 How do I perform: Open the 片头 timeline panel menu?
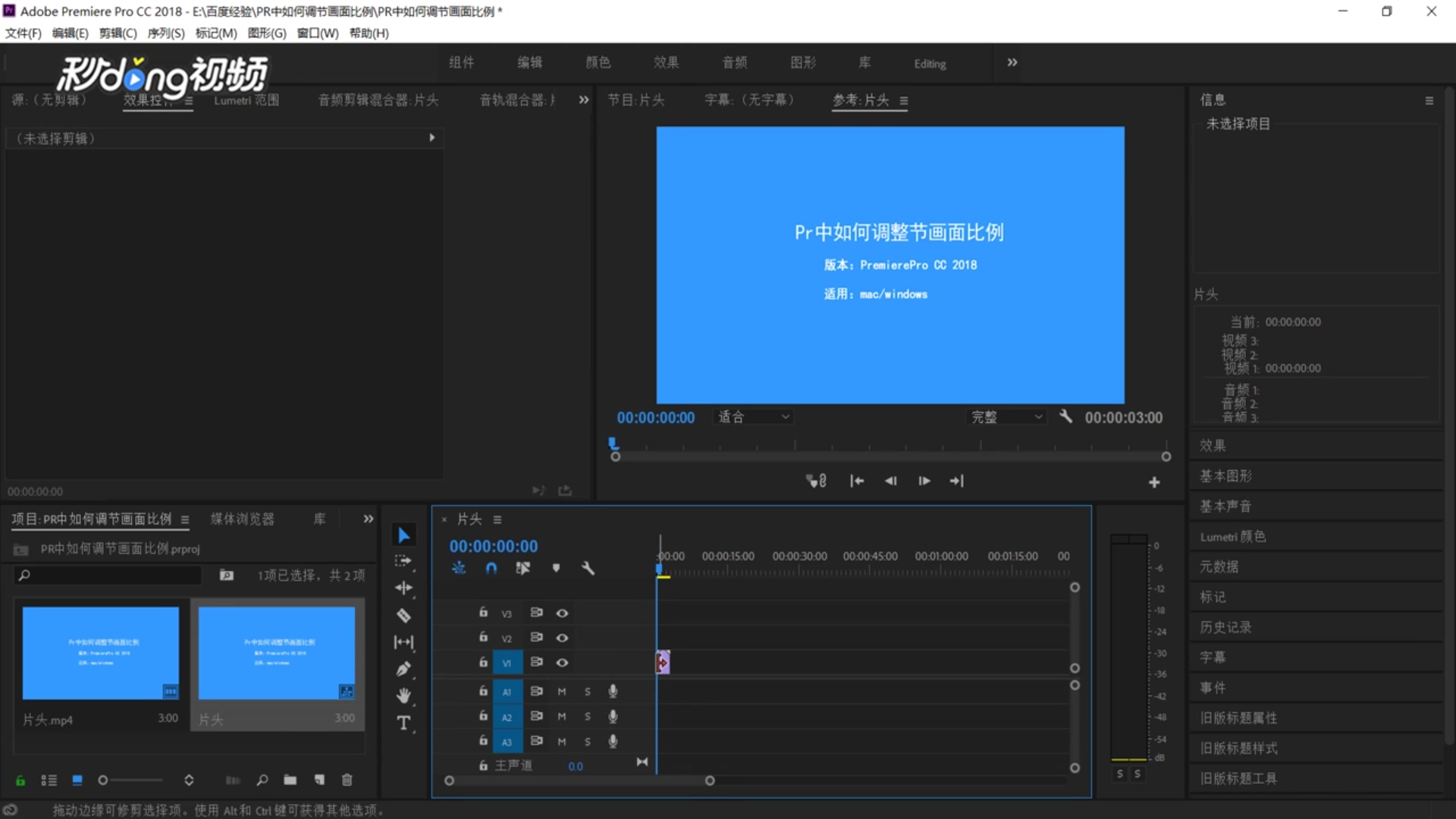click(x=497, y=519)
